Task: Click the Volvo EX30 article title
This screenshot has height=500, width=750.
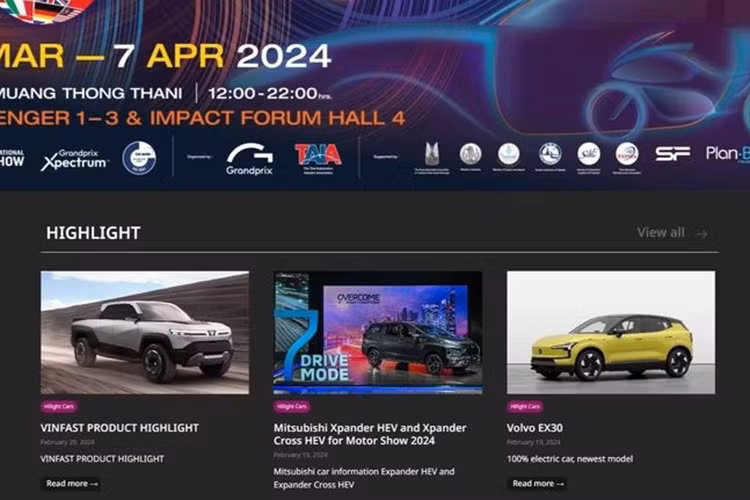Action: pyautogui.click(x=535, y=428)
